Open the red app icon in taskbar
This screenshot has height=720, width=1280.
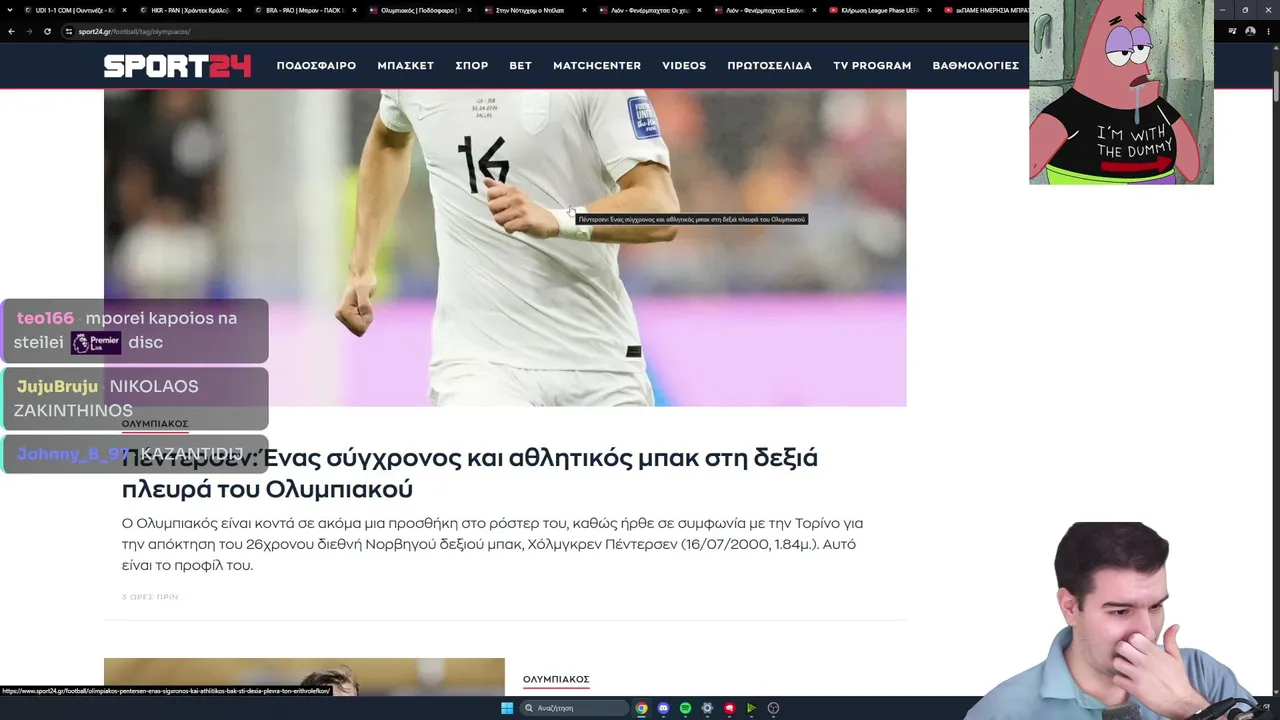pyautogui.click(x=729, y=708)
